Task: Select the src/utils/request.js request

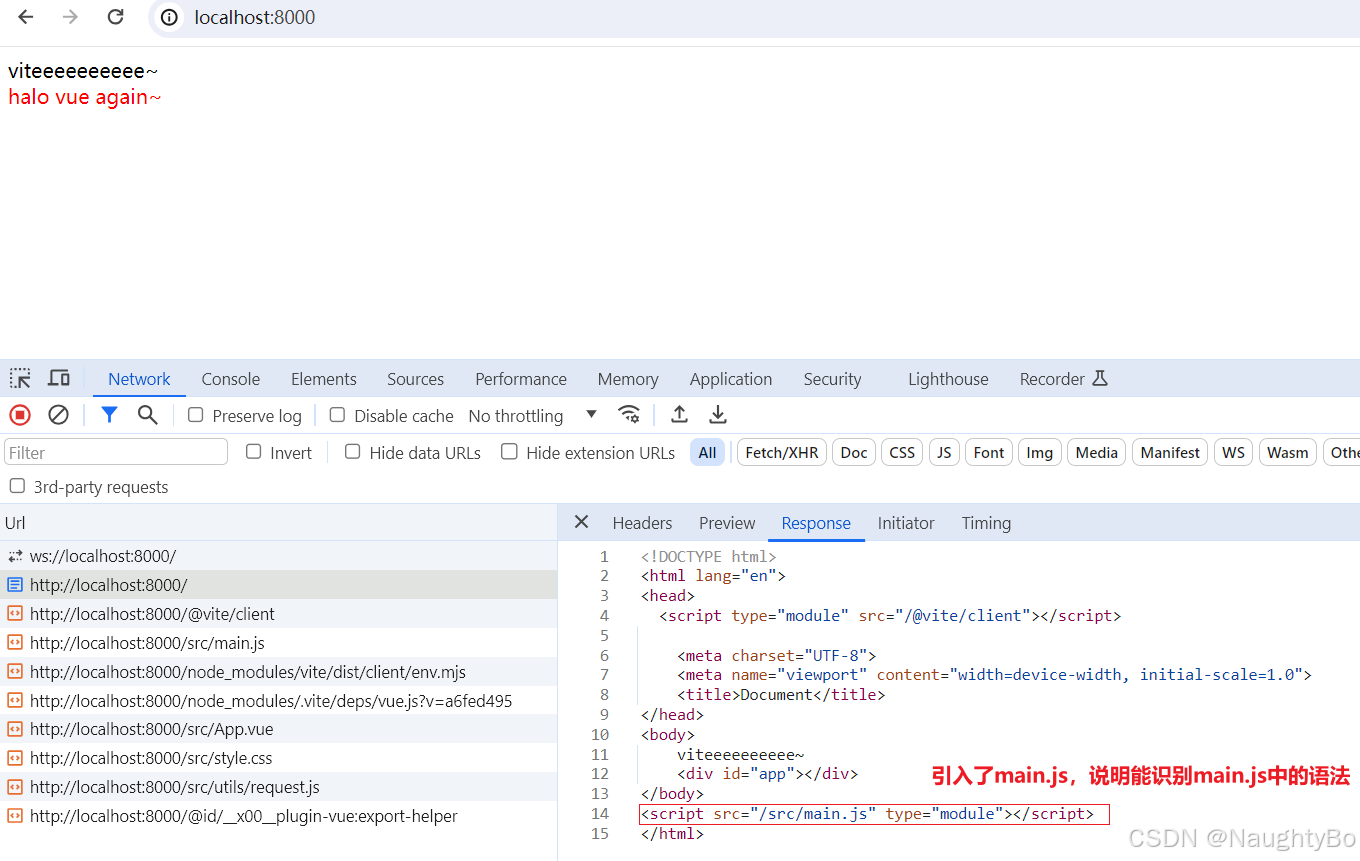Action: (278, 787)
